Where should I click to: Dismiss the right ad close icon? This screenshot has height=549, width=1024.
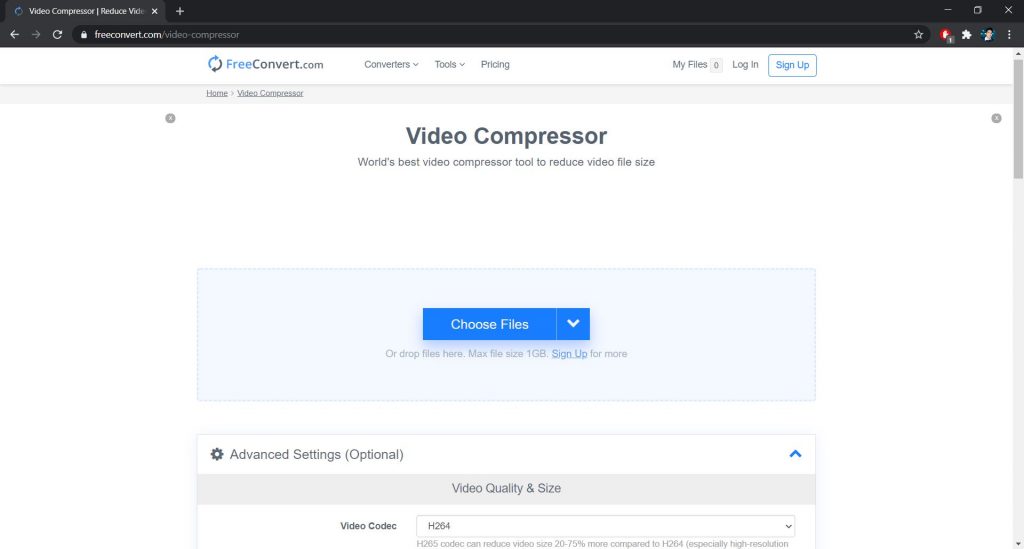[996, 118]
